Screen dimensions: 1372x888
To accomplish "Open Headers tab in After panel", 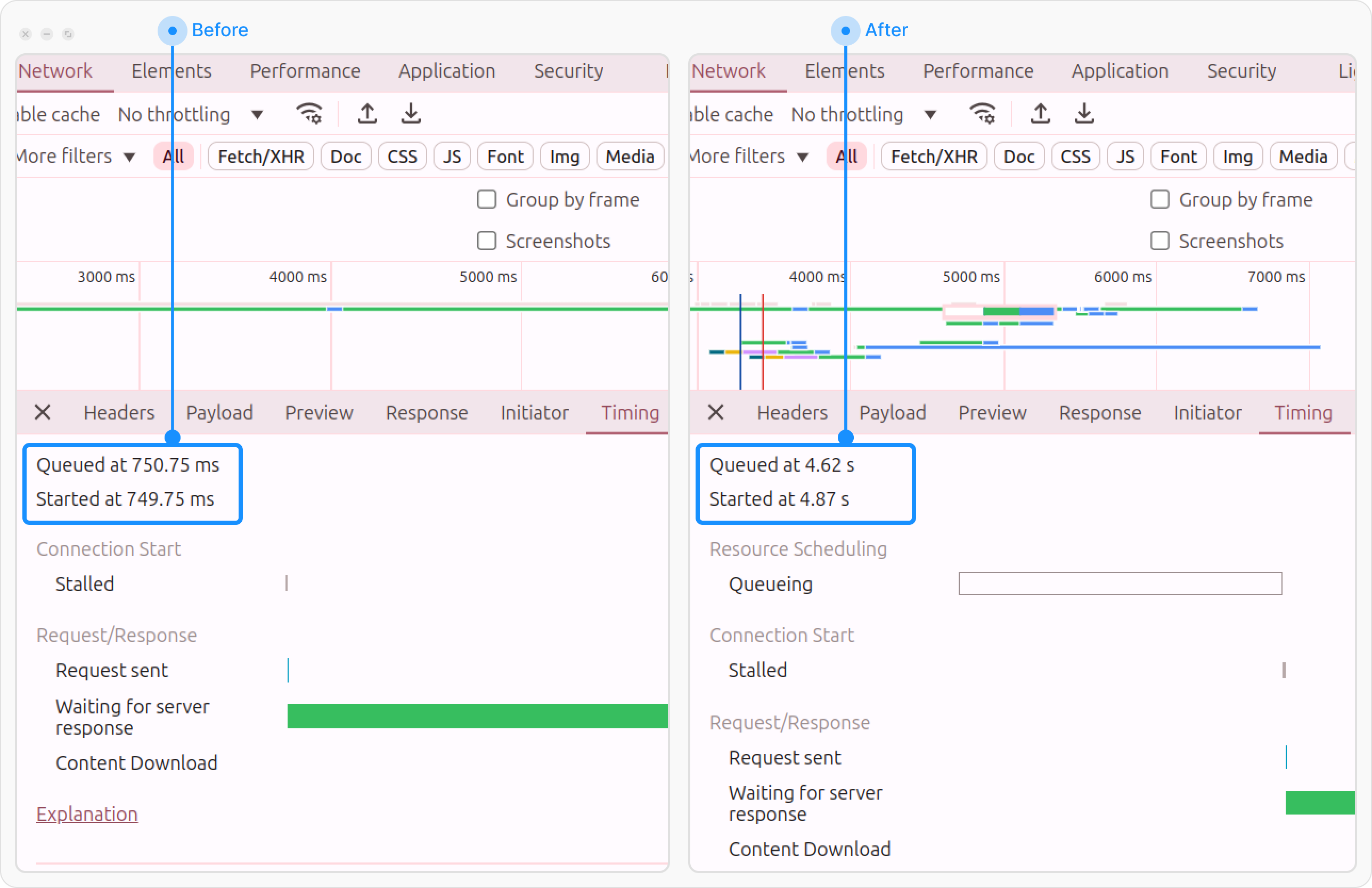I will tap(792, 413).
